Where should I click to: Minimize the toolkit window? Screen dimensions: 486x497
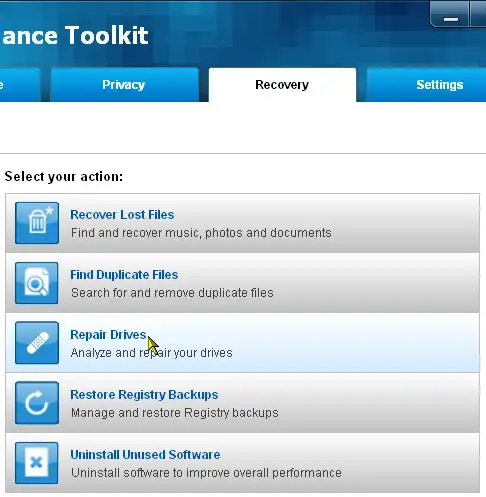pyautogui.click(x=450, y=15)
